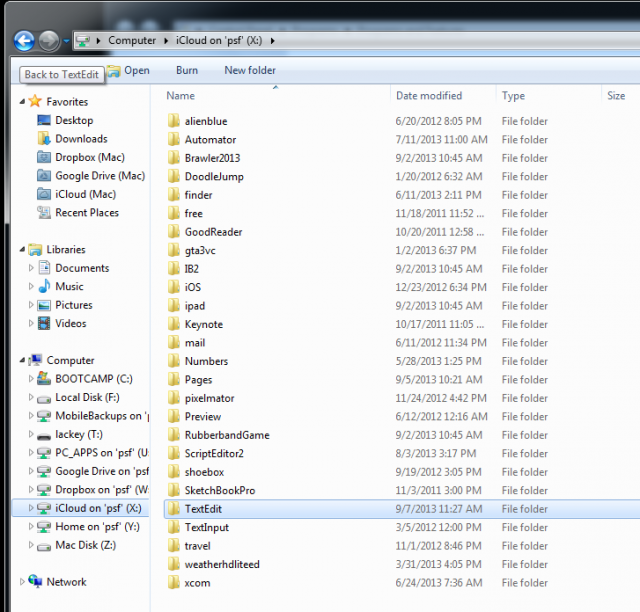Click the Downloads folder icon in Favorites
Image resolution: width=640 pixels, height=612 pixels.
coord(44,139)
